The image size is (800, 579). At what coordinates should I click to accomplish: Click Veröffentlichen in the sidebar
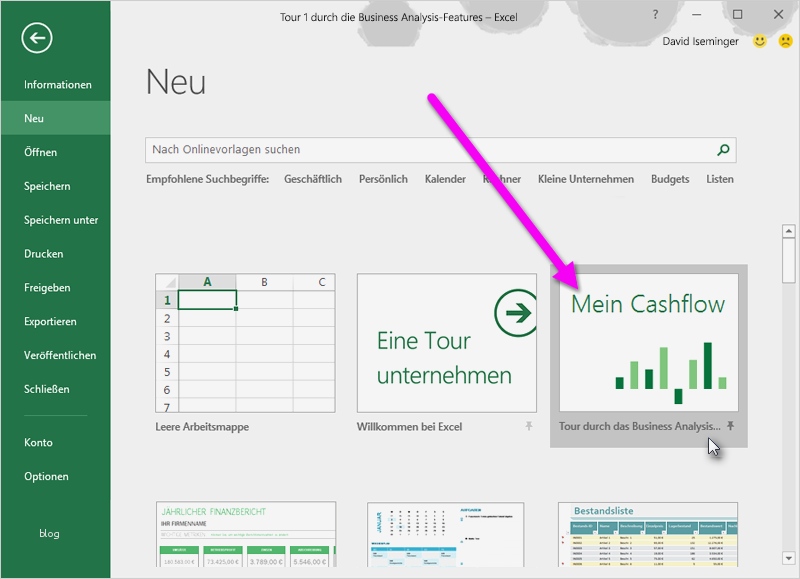point(56,355)
